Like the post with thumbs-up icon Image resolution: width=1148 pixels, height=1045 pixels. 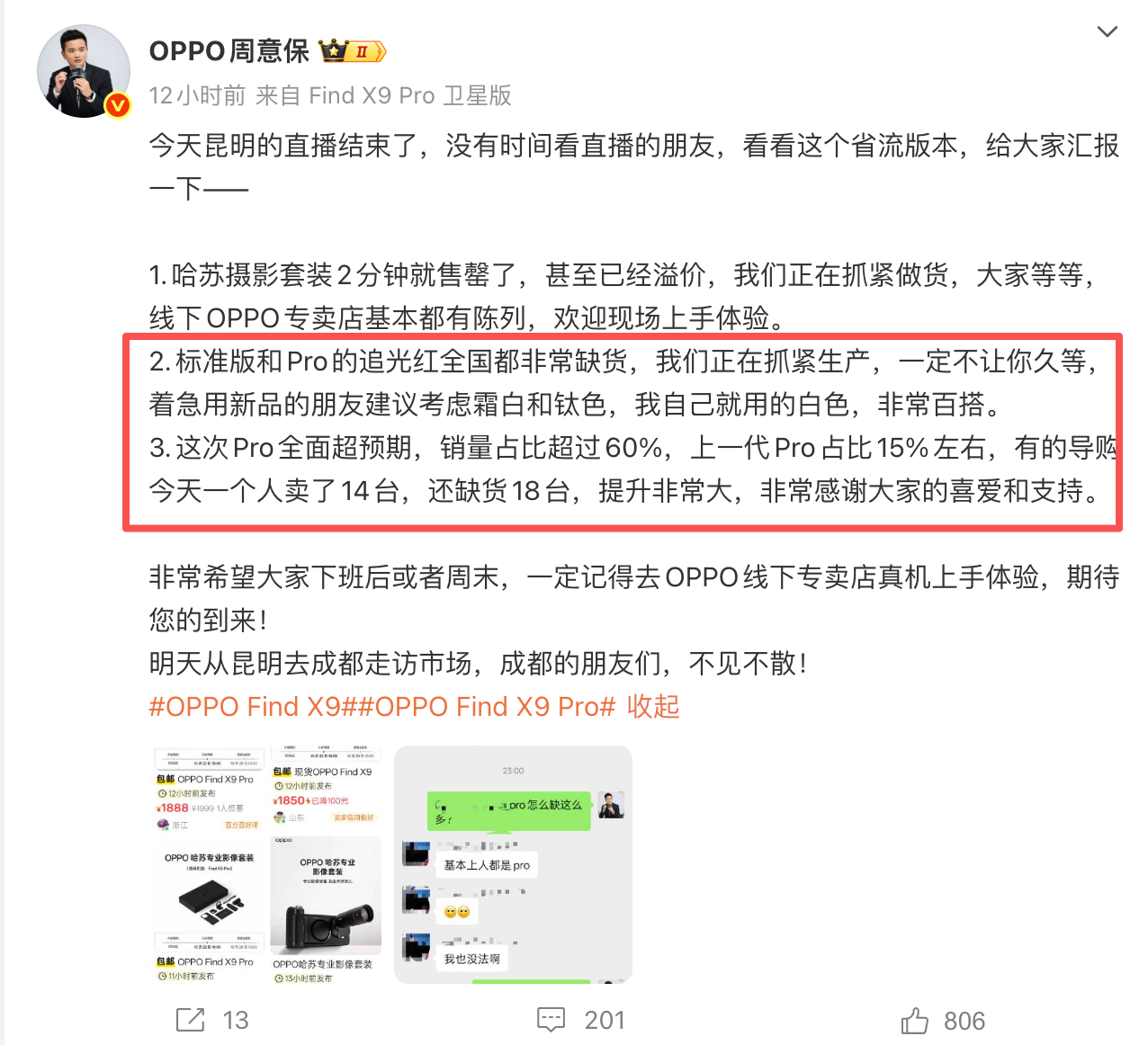click(915, 1020)
